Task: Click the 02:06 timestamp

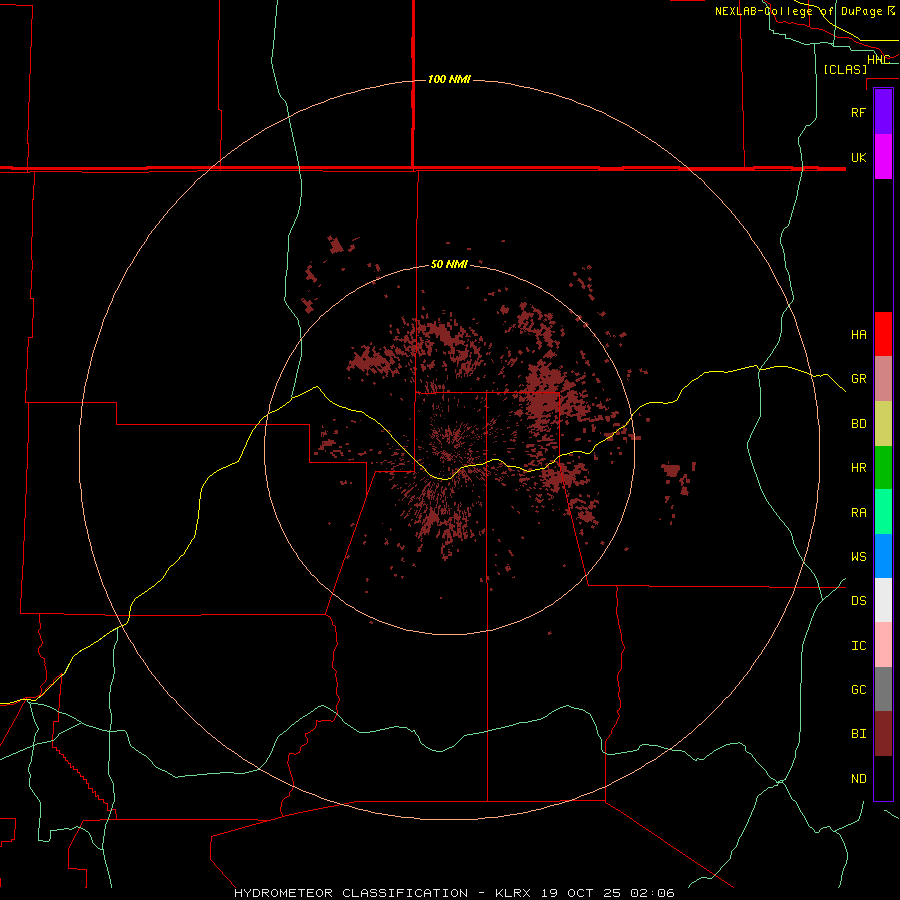Action: pyautogui.click(x=651, y=893)
